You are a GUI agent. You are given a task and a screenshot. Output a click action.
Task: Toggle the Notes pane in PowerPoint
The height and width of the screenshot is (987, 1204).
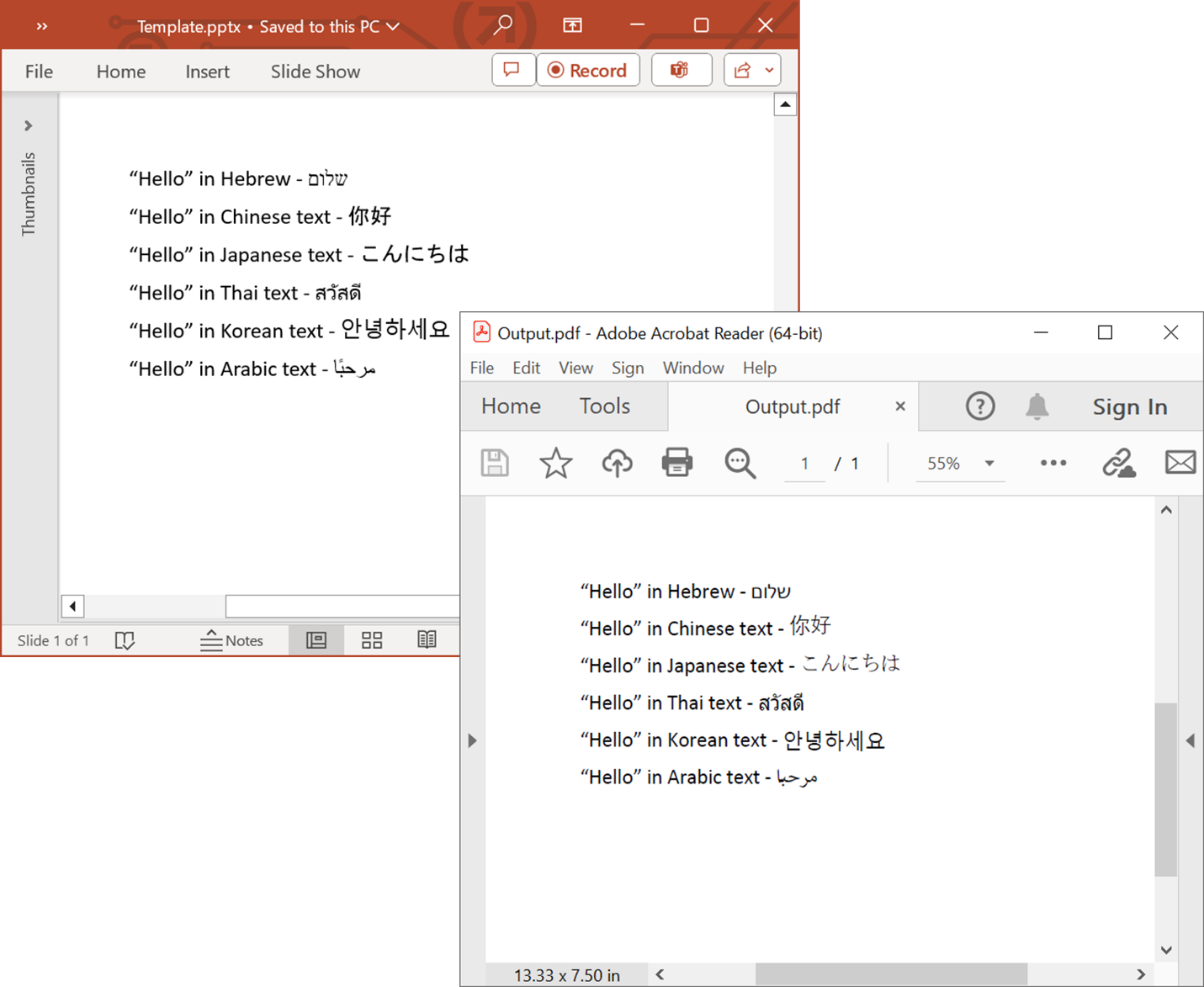(231, 640)
